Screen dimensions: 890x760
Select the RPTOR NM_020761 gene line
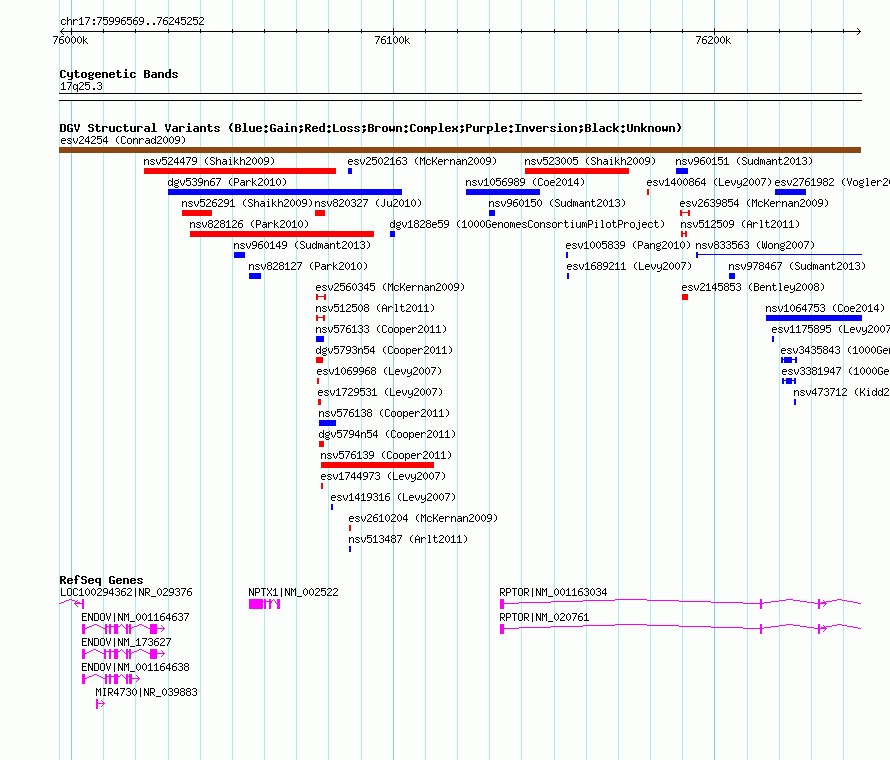pos(681,629)
